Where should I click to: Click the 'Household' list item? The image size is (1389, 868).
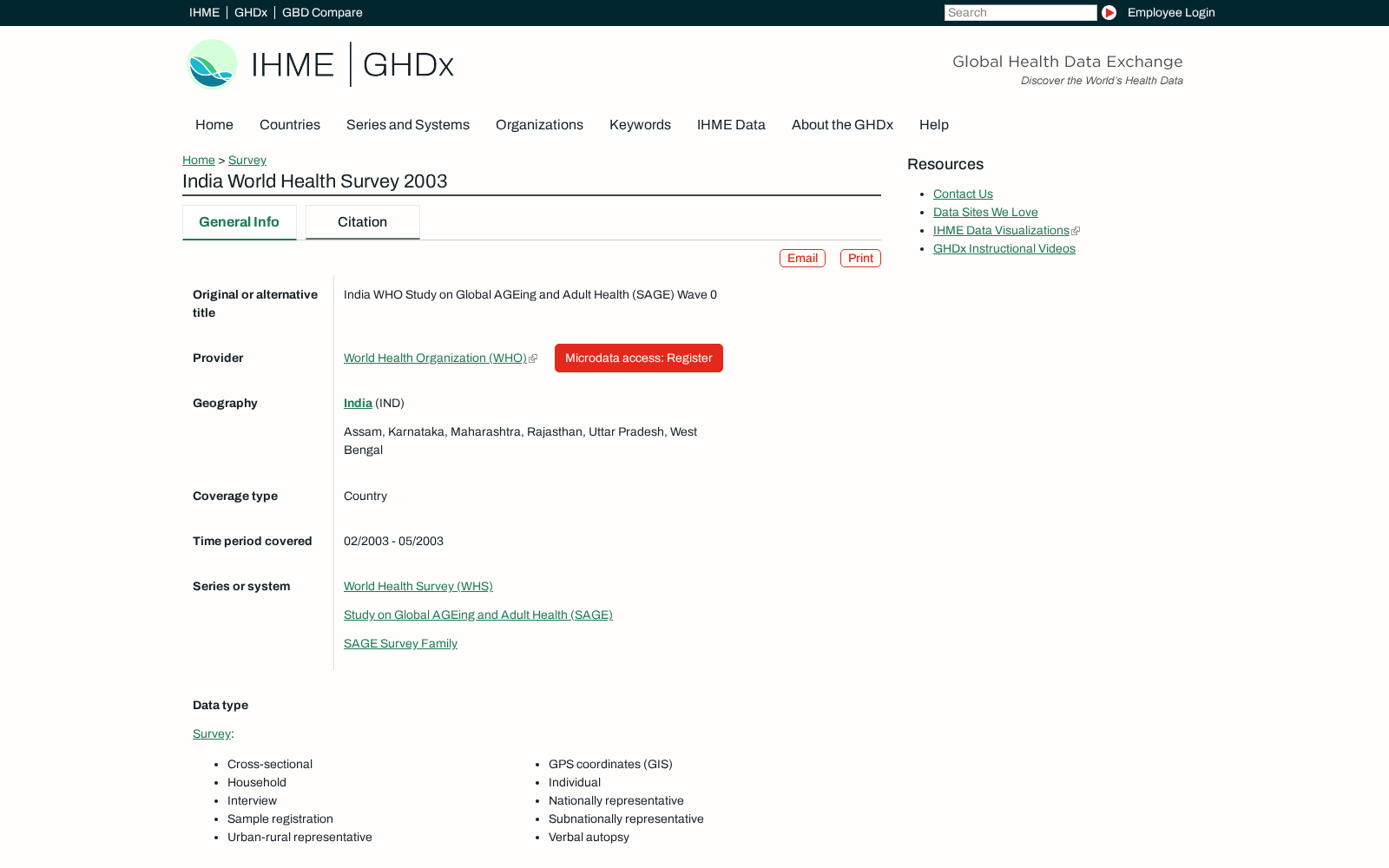[x=257, y=782]
